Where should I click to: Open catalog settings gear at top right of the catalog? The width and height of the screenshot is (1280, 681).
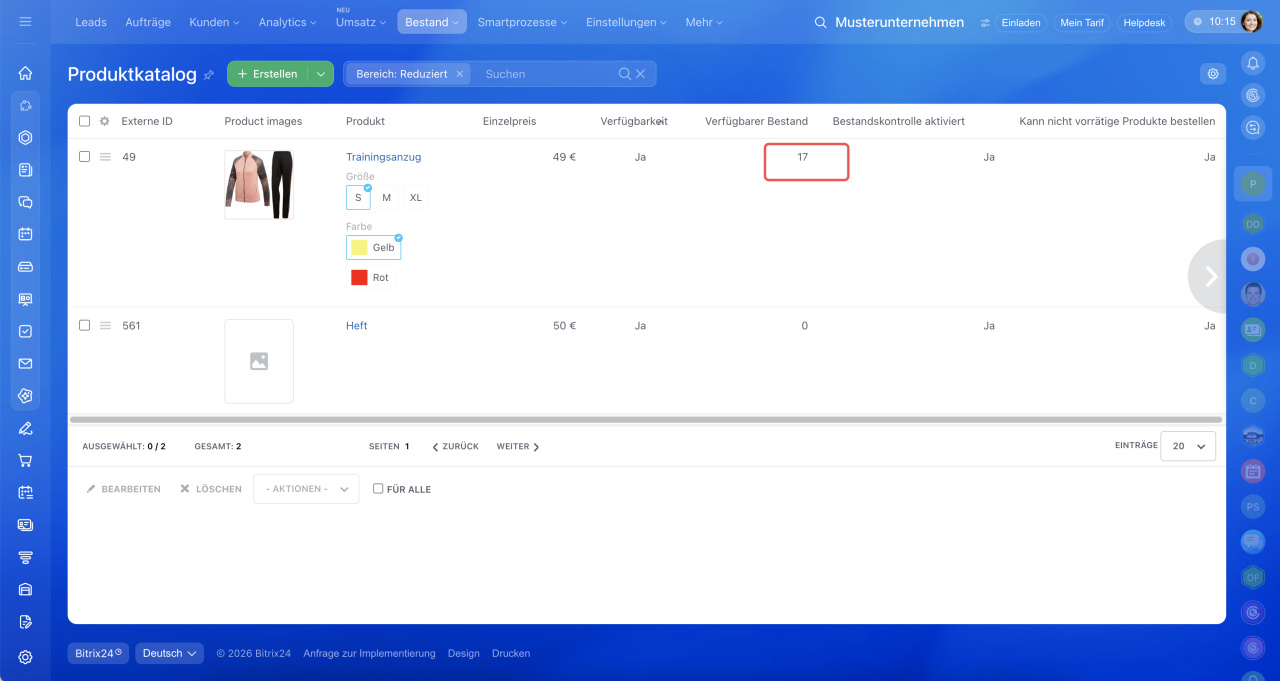pos(1213,74)
